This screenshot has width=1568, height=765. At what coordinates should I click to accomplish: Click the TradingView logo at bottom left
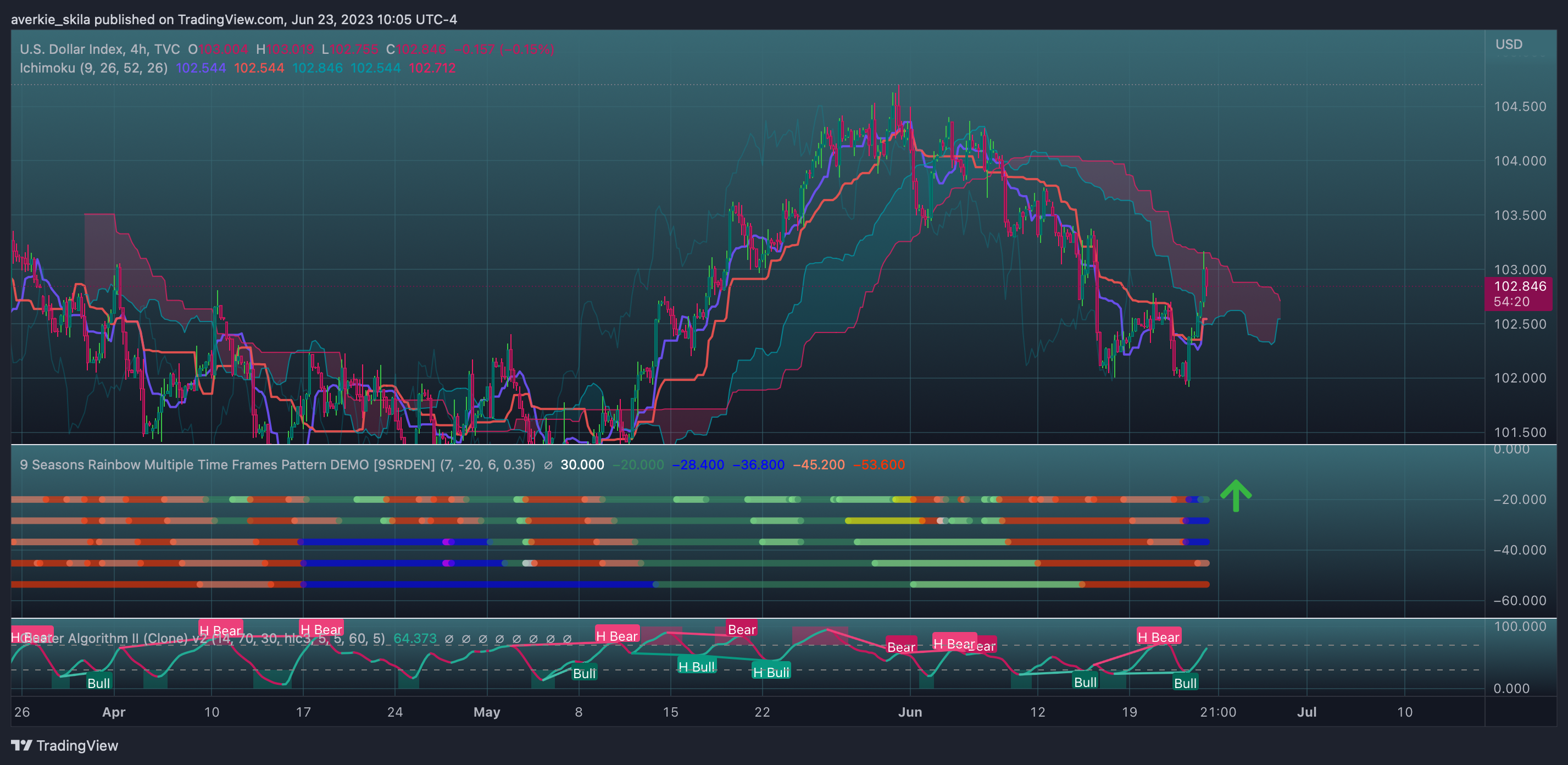tap(64, 746)
